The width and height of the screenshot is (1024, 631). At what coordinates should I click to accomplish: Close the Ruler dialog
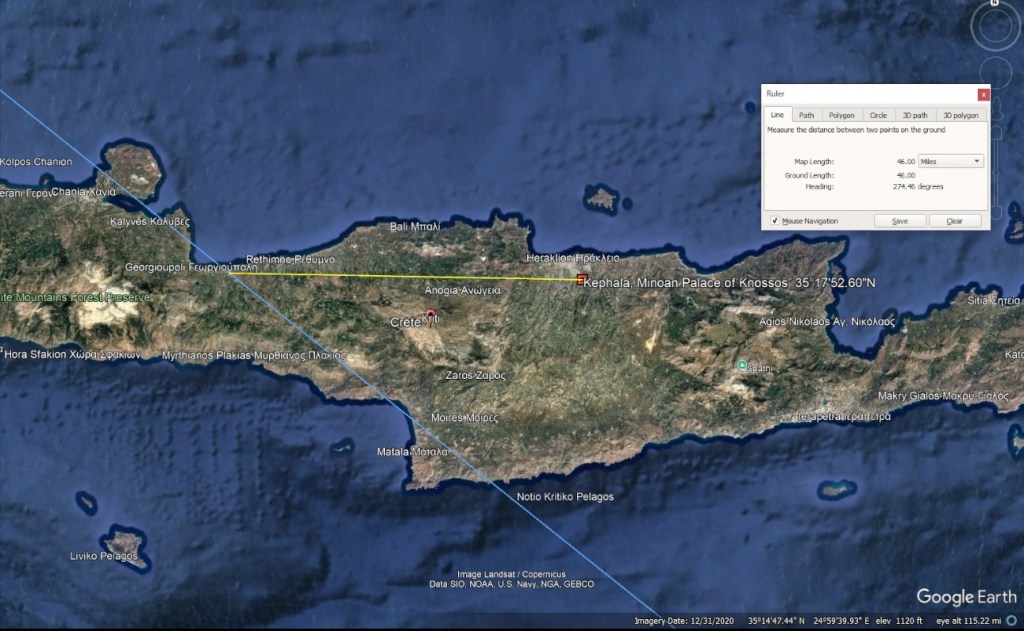click(982, 94)
